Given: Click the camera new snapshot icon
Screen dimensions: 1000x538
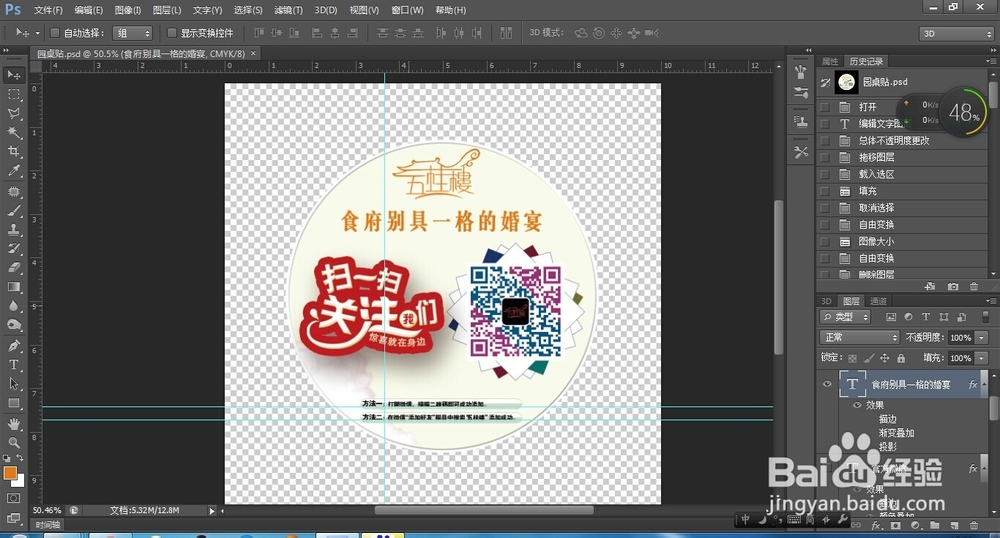Looking at the screenshot, I should pyautogui.click(x=953, y=287).
